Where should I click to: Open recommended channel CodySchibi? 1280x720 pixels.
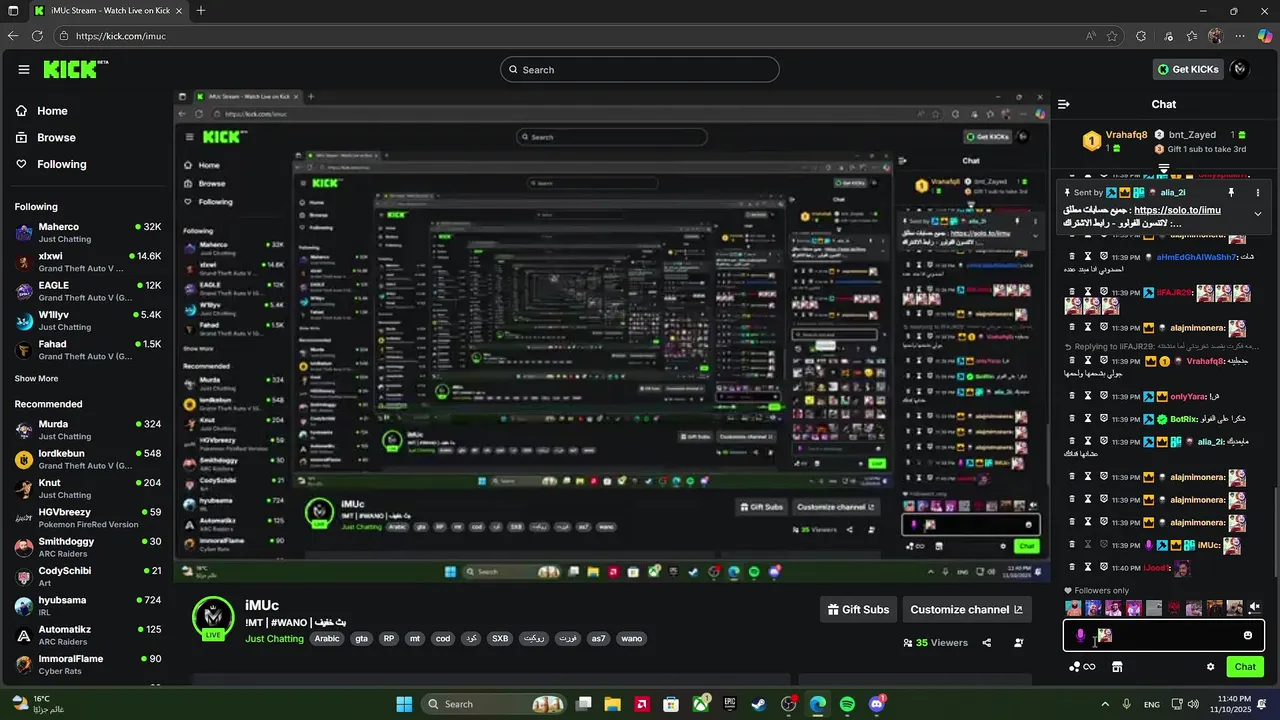87,576
